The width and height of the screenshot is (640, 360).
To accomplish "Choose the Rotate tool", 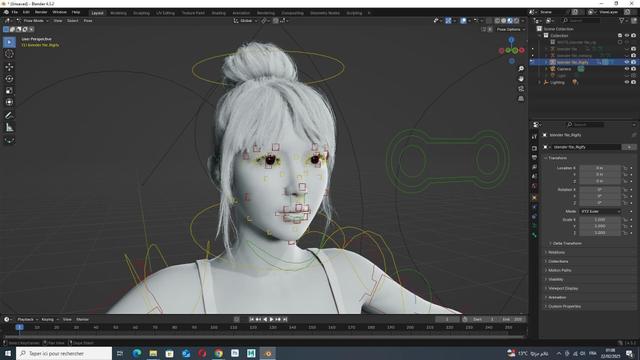I will tap(9, 78).
